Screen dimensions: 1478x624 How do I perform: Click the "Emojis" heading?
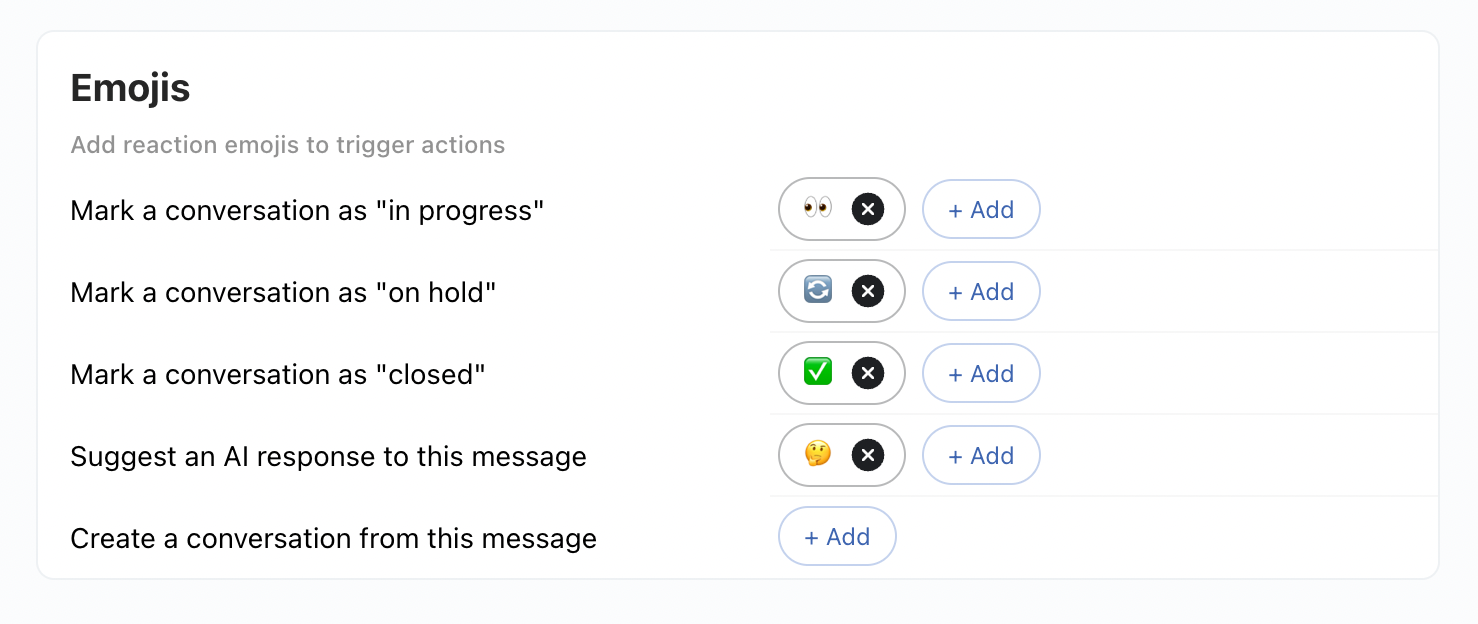[130, 88]
